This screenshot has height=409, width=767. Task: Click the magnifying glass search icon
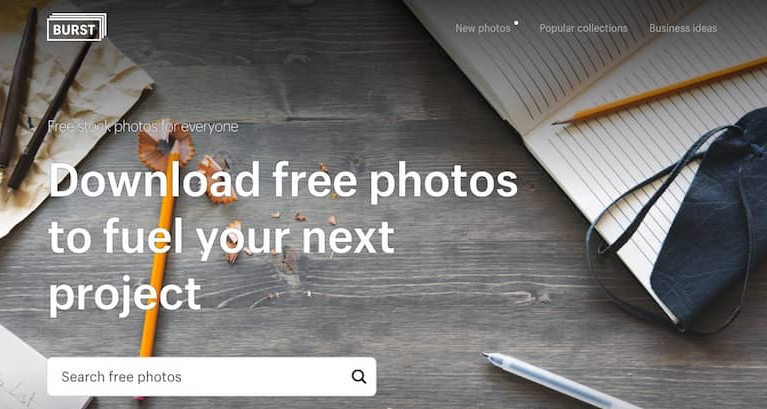pyautogui.click(x=359, y=376)
